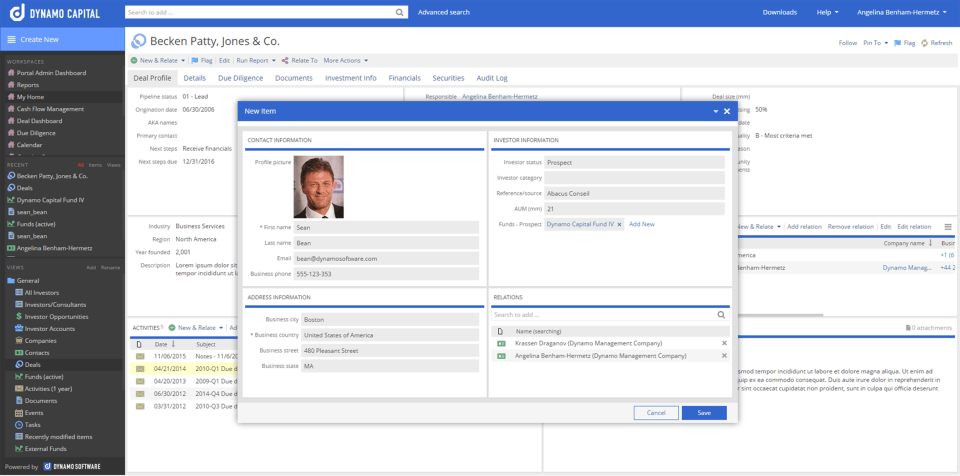Switch to the Due Diligence tab
Screen dimensions: 960x476
tap(241, 78)
